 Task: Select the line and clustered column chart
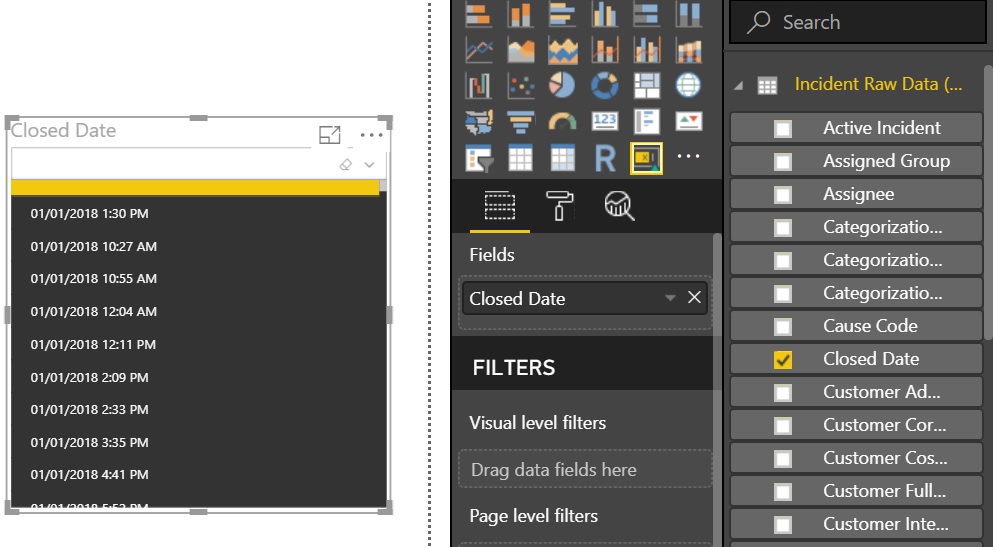647,50
